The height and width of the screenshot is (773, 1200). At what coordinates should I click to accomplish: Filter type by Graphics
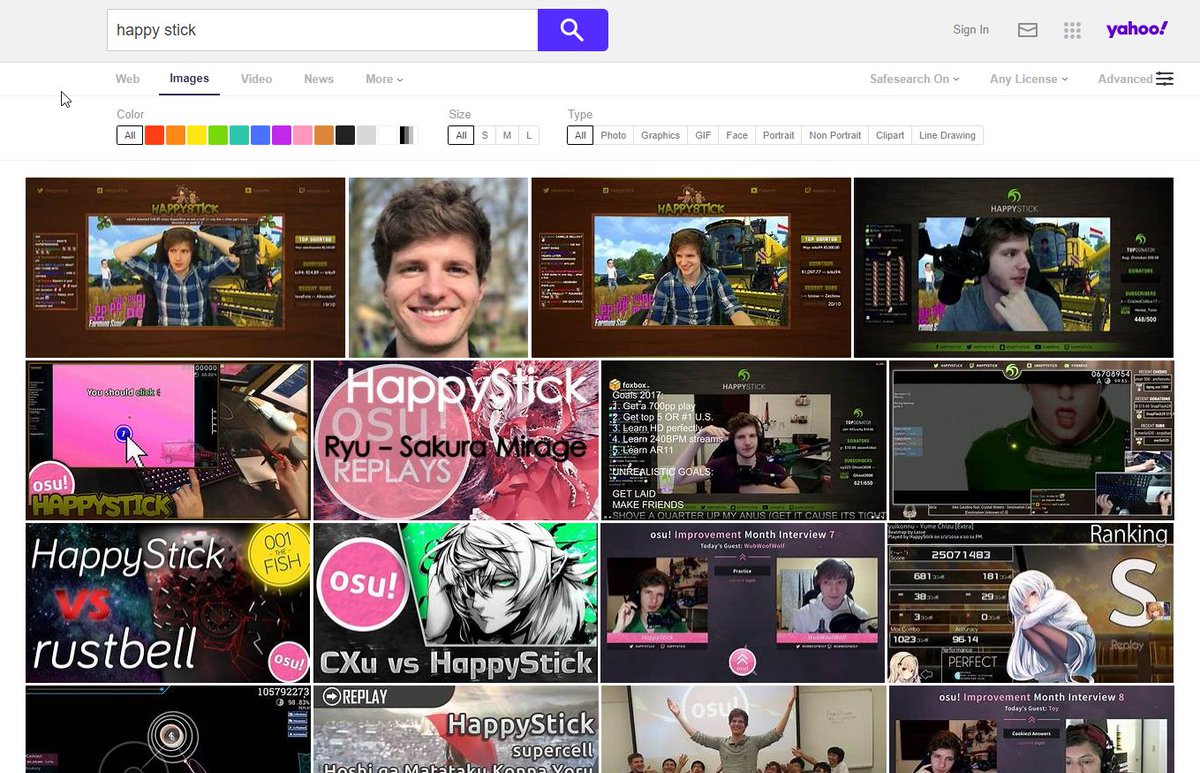tap(660, 135)
